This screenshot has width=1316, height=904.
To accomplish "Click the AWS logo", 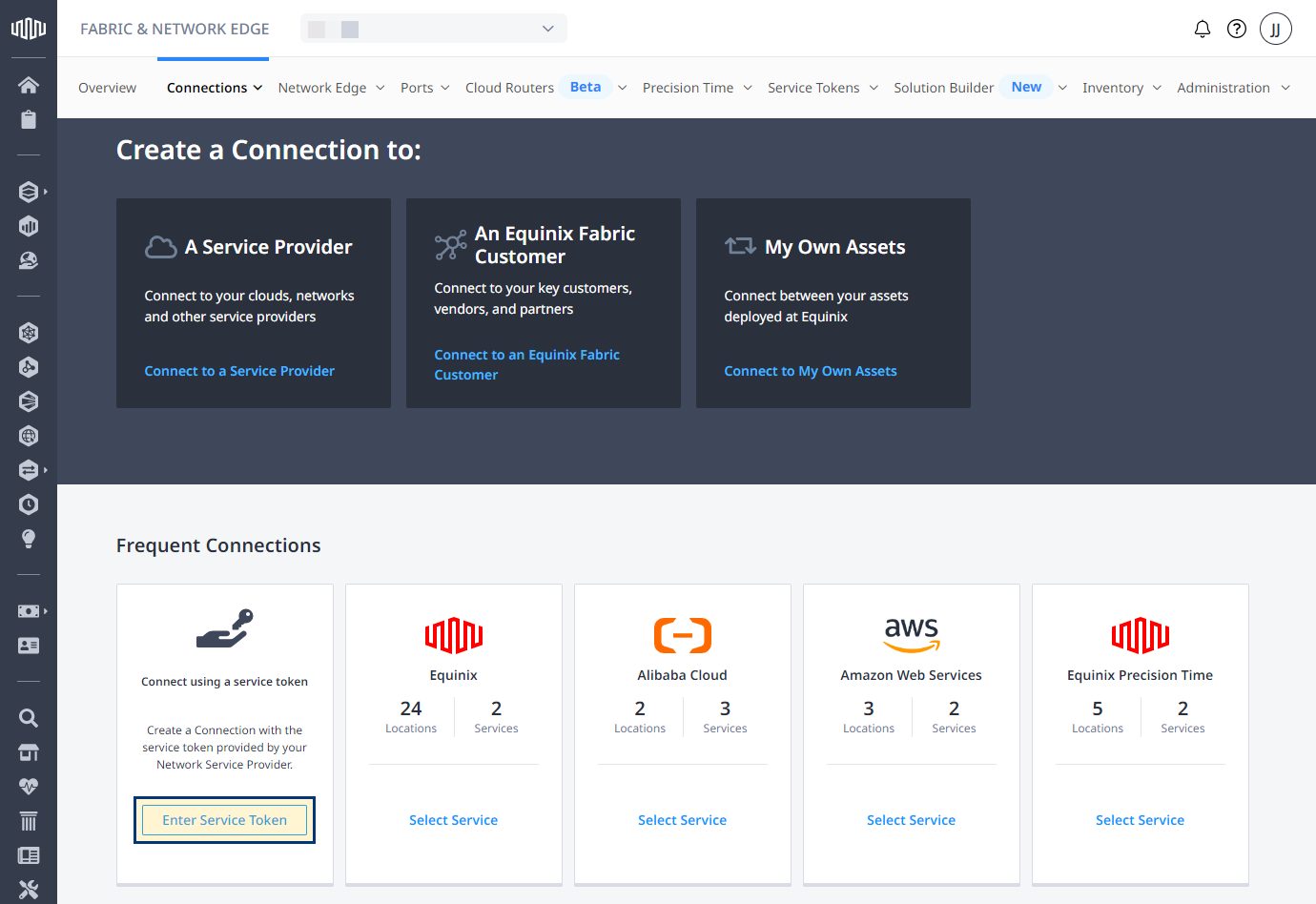I will click(x=912, y=634).
